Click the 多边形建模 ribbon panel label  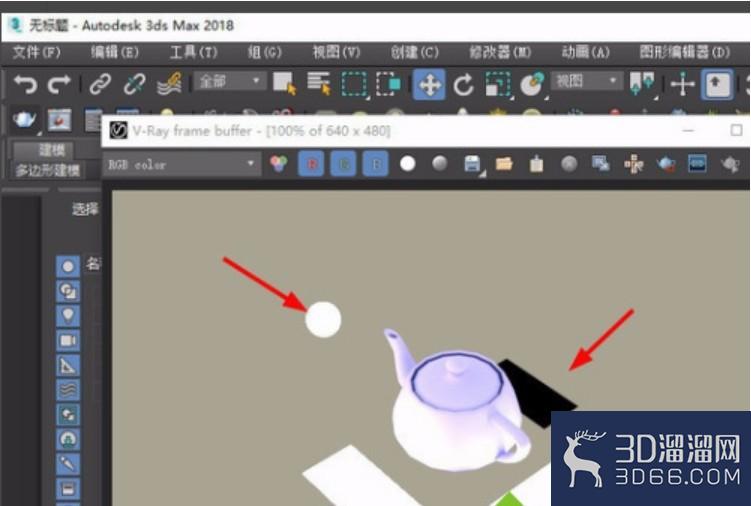point(47,170)
